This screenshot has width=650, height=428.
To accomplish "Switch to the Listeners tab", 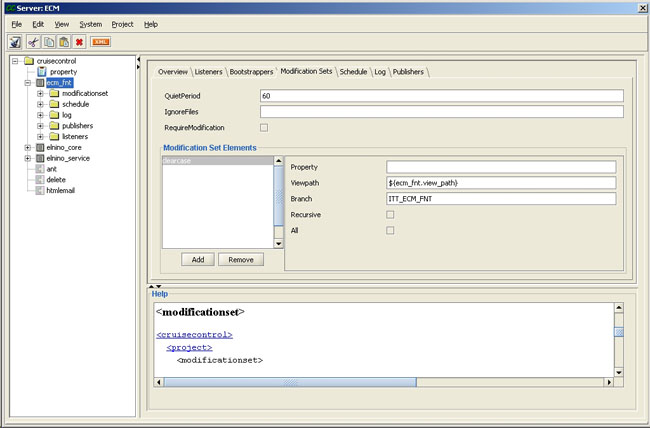I will (208, 72).
